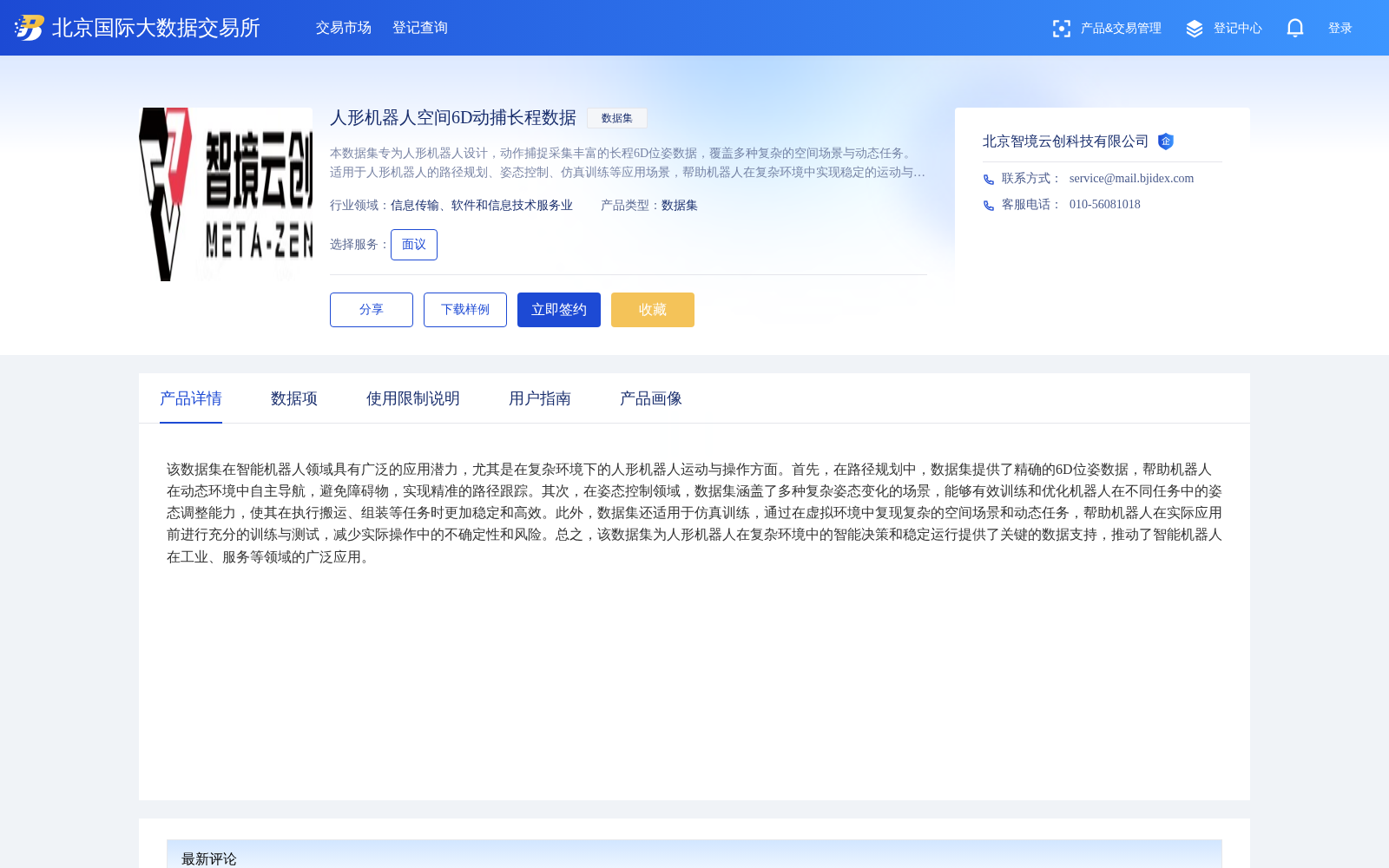Viewport: 1389px width, 868px height.
Task: Open the notification bell icon
Action: click(1295, 28)
